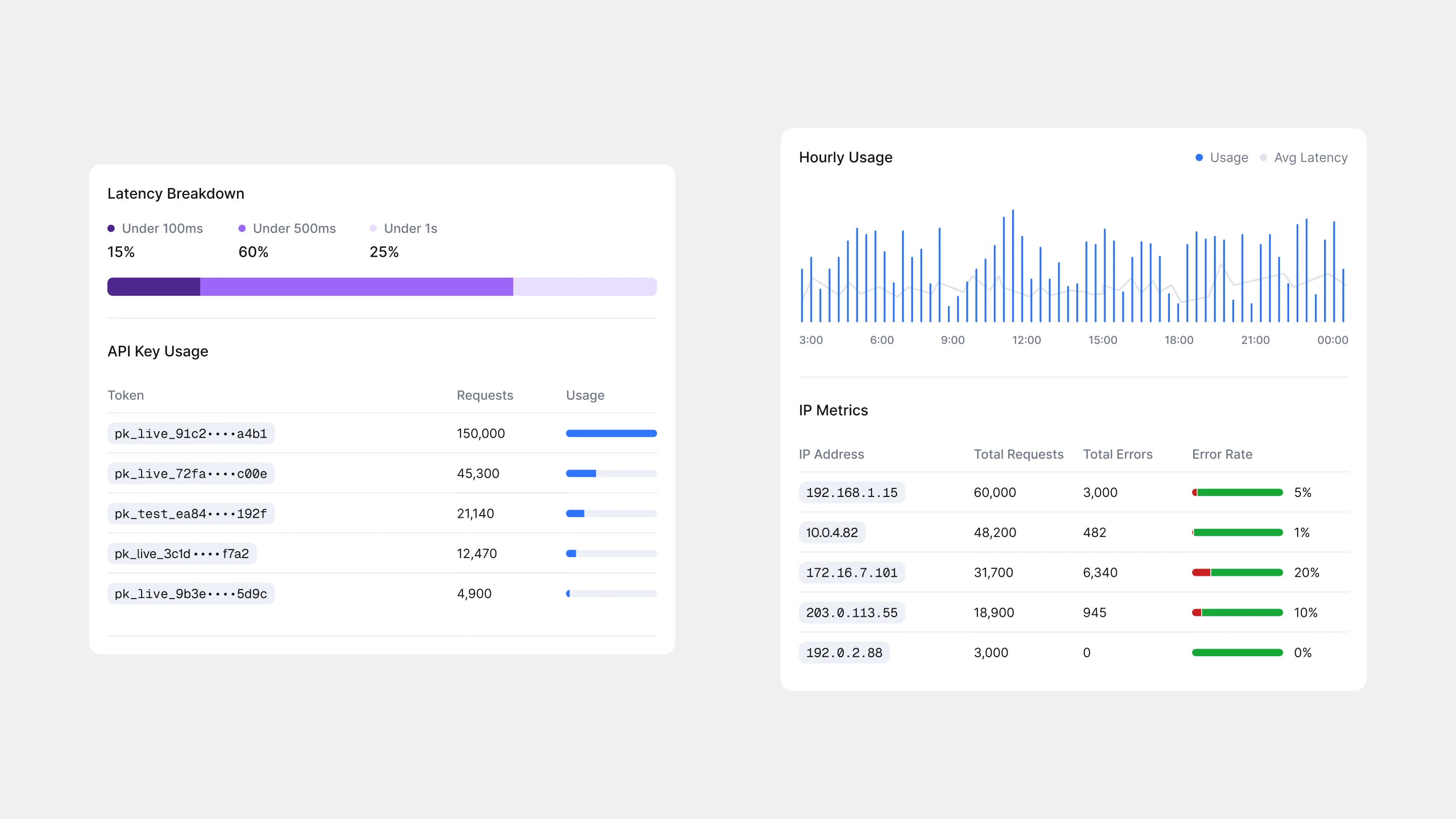Click the Usage column header in API Key Usage
This screenshot has height=819, width=1456.
[585, 395]
